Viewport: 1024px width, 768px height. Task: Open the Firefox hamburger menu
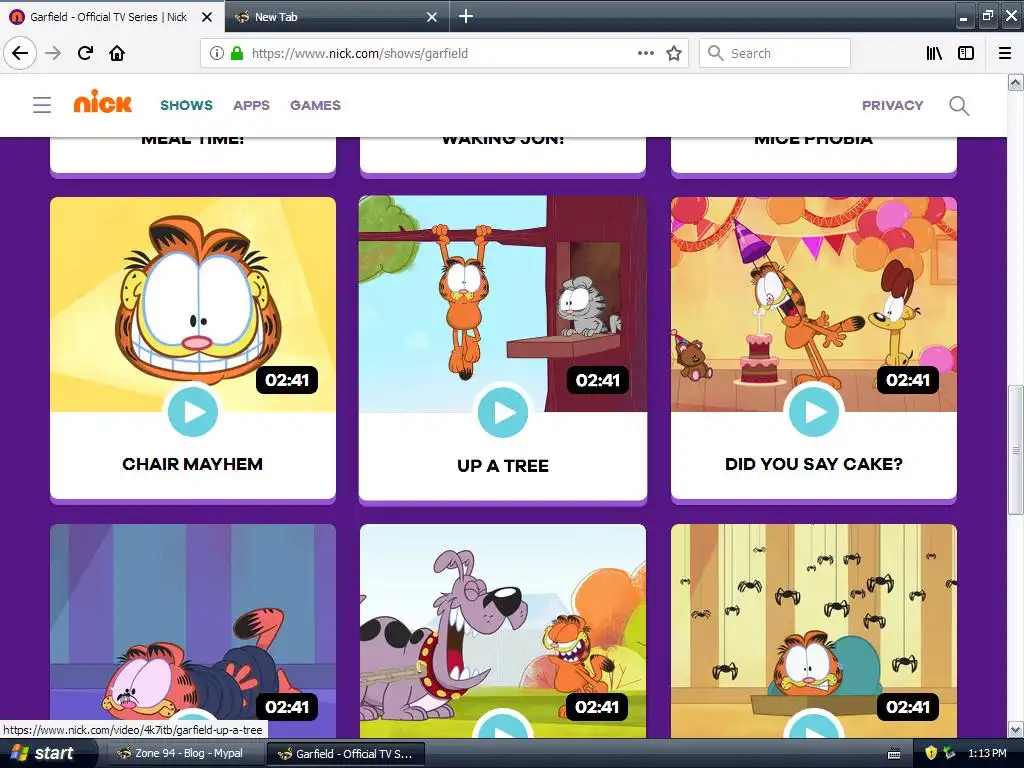[1004, 53]
